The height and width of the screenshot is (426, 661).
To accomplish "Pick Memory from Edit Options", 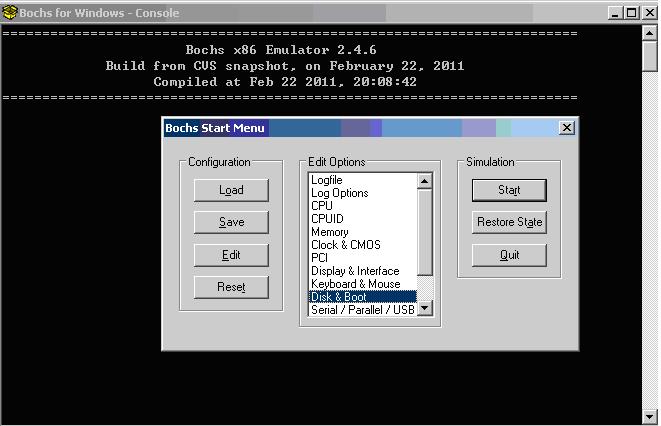I will 330,232.
